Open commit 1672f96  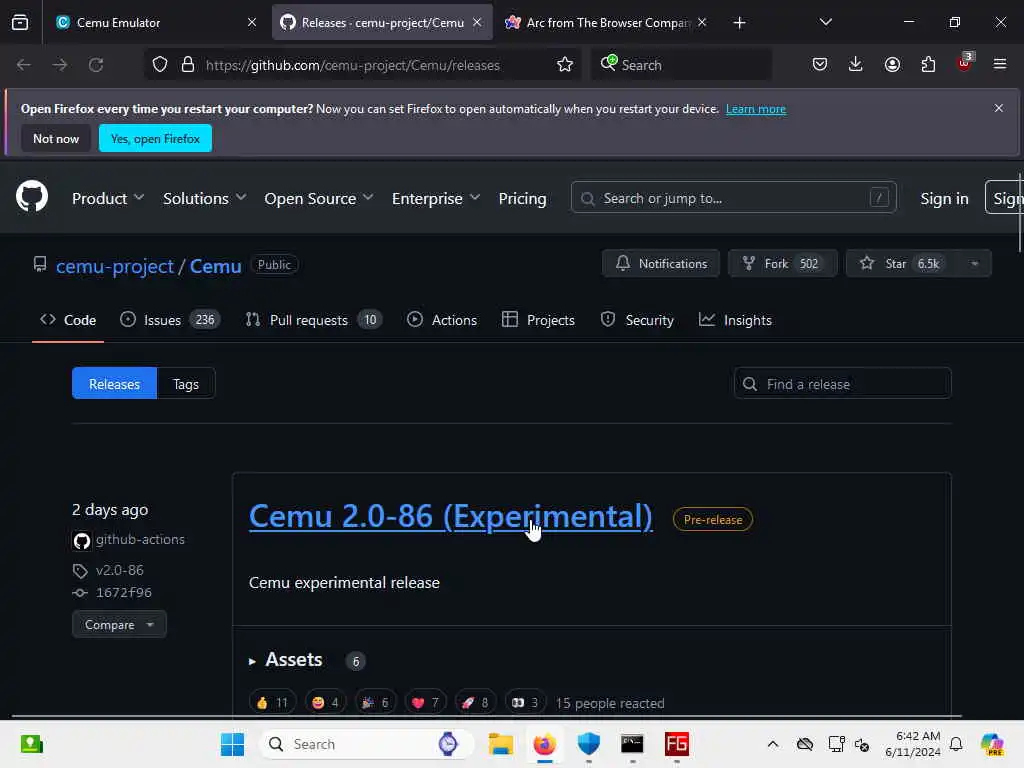pyautogui.click(x=123, y=592)
